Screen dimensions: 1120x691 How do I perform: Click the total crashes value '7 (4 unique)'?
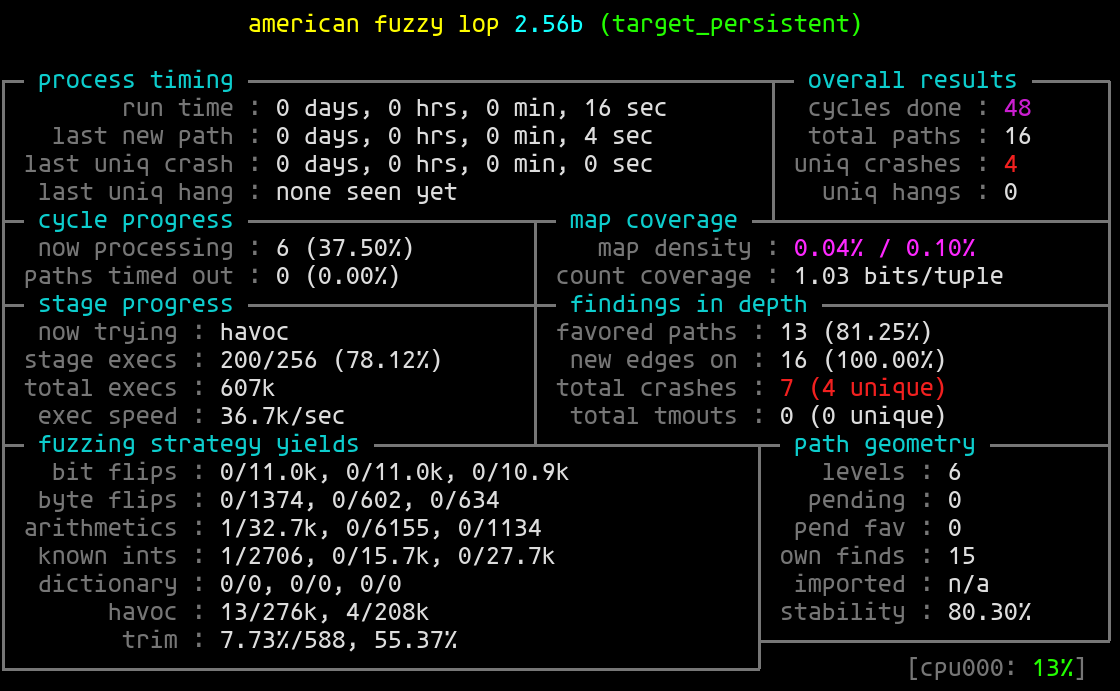tap(864, 388)
